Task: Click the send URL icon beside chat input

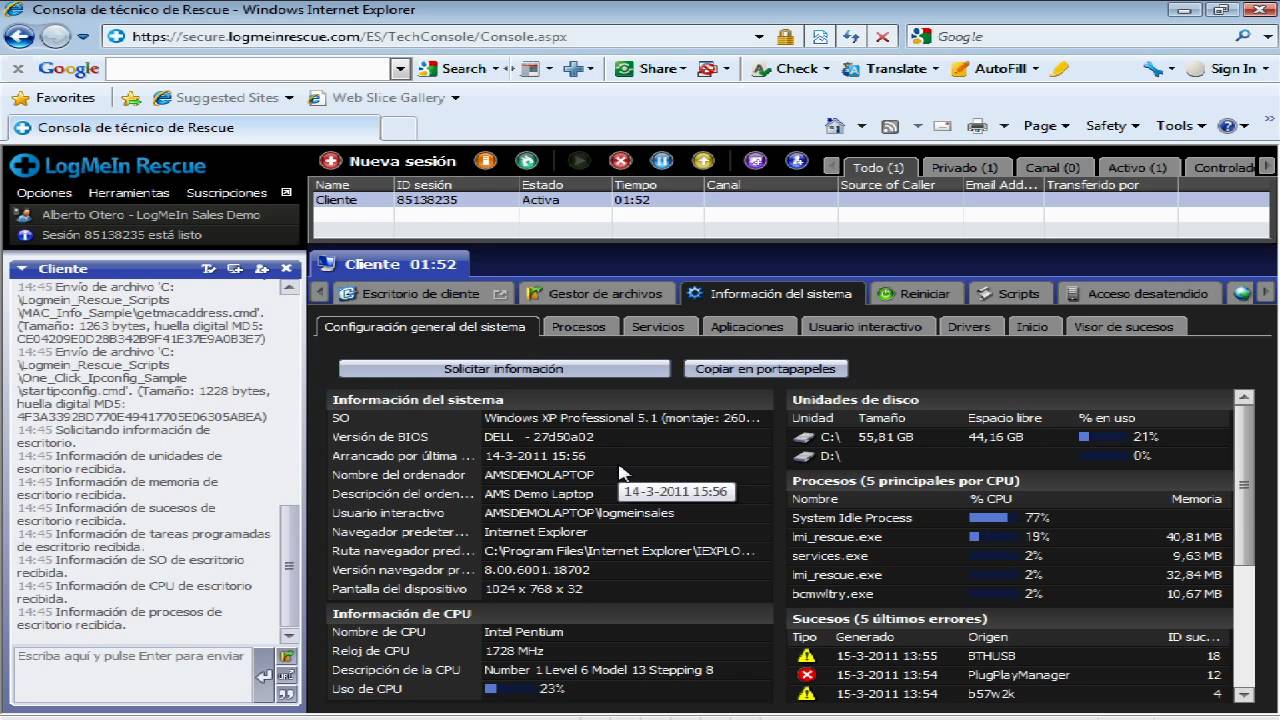Action: coord(287,676)
